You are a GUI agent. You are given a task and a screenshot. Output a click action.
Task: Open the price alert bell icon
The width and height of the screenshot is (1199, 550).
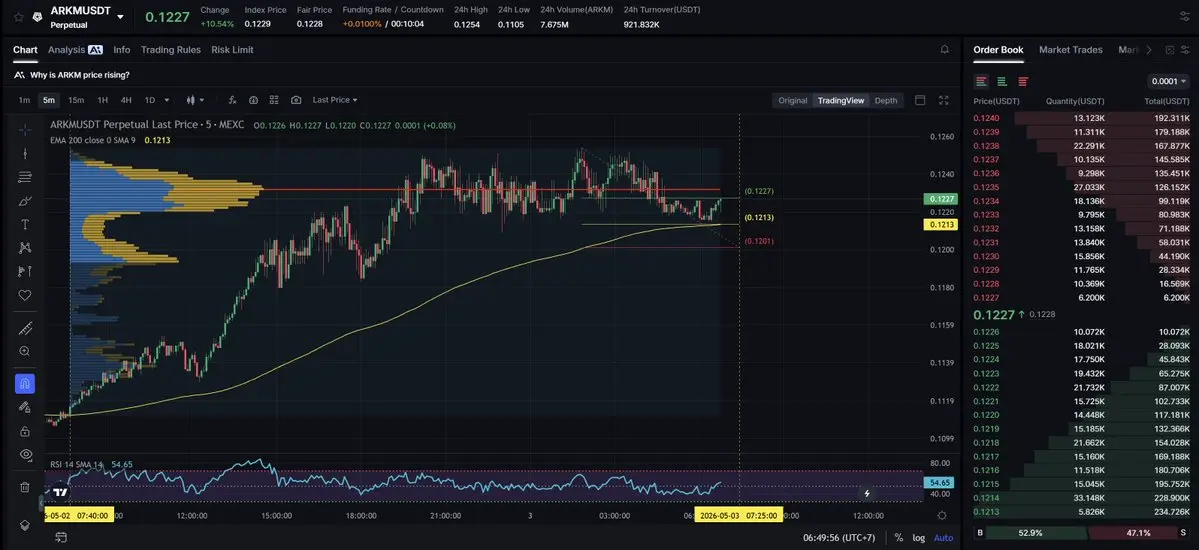coord(944,50)
